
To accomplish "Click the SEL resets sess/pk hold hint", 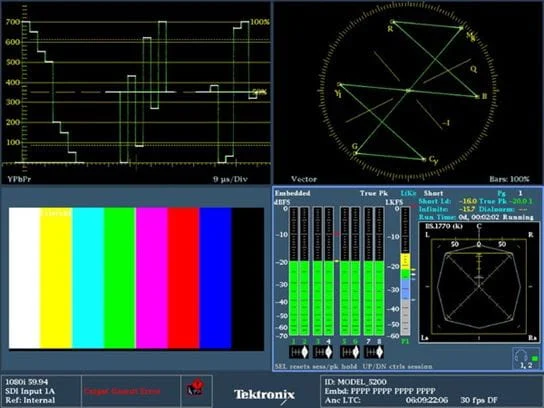I will pyautogui.click(x=317, y=366).
